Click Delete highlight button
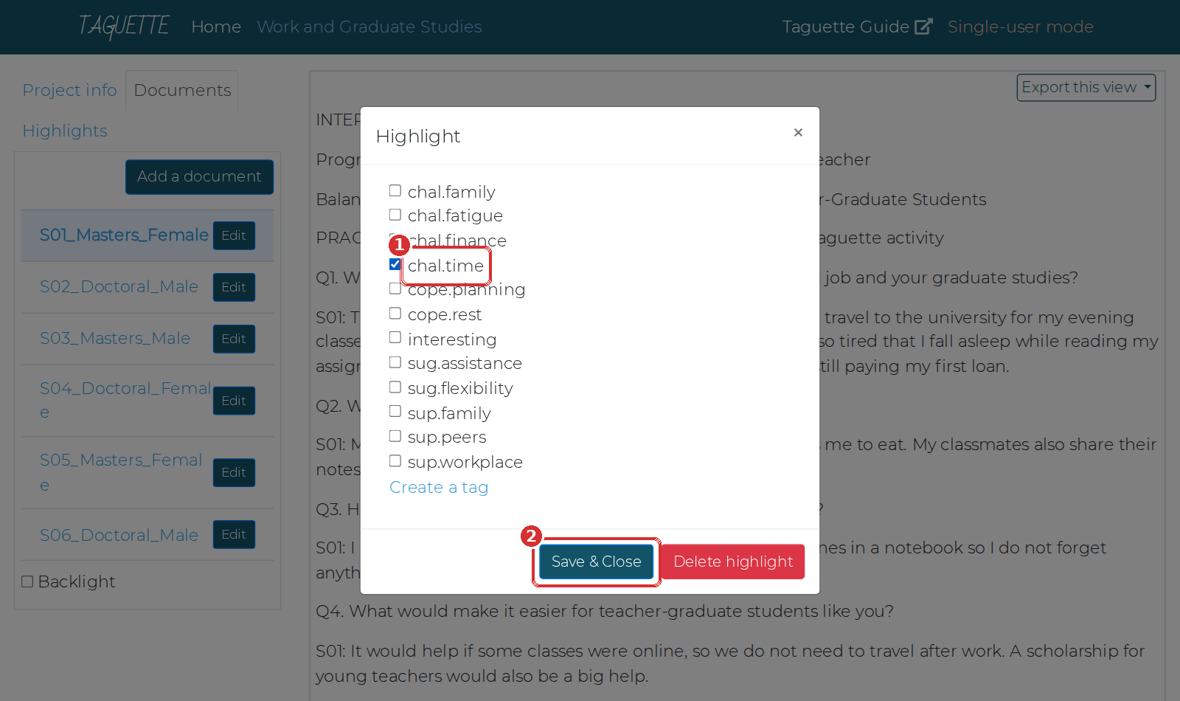This screenshot has height=701, width=1180. 733,562
